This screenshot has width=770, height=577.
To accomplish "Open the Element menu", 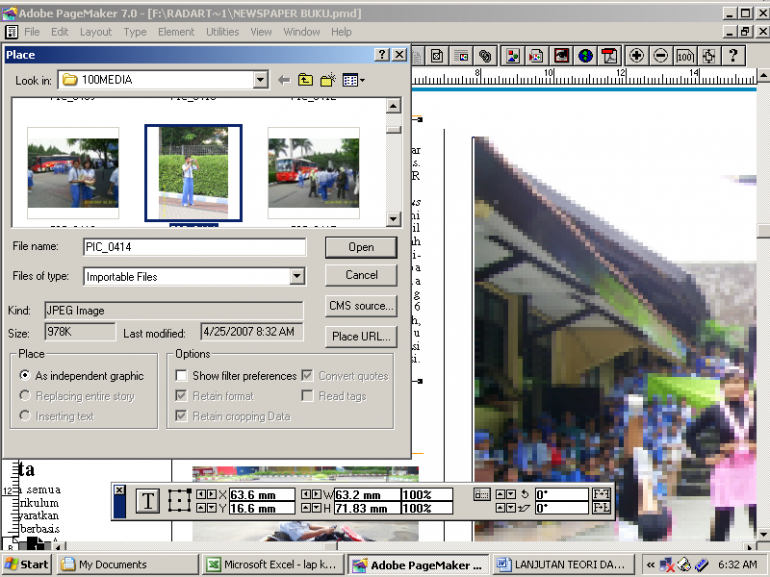I will [176, 32].
